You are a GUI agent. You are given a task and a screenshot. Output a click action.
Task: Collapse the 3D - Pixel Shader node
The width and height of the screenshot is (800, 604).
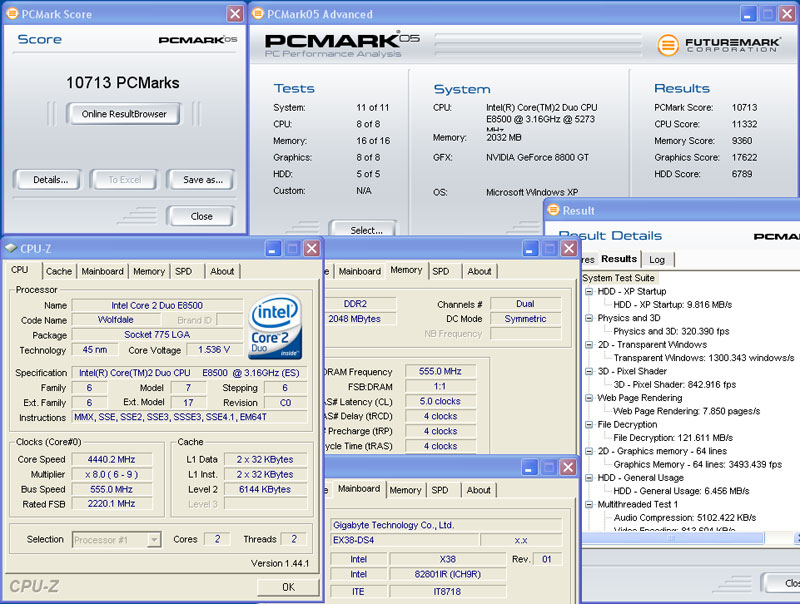pos(589,371)
